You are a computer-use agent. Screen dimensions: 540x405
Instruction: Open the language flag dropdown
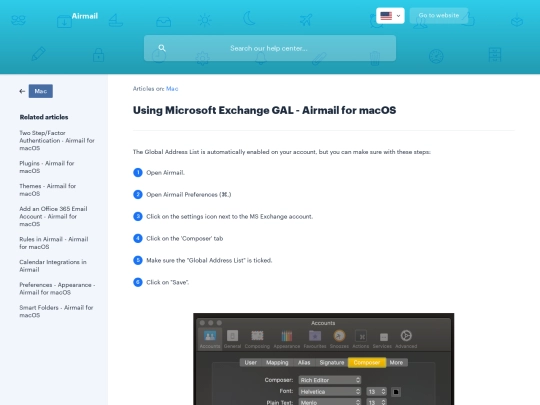pos(390,16)
